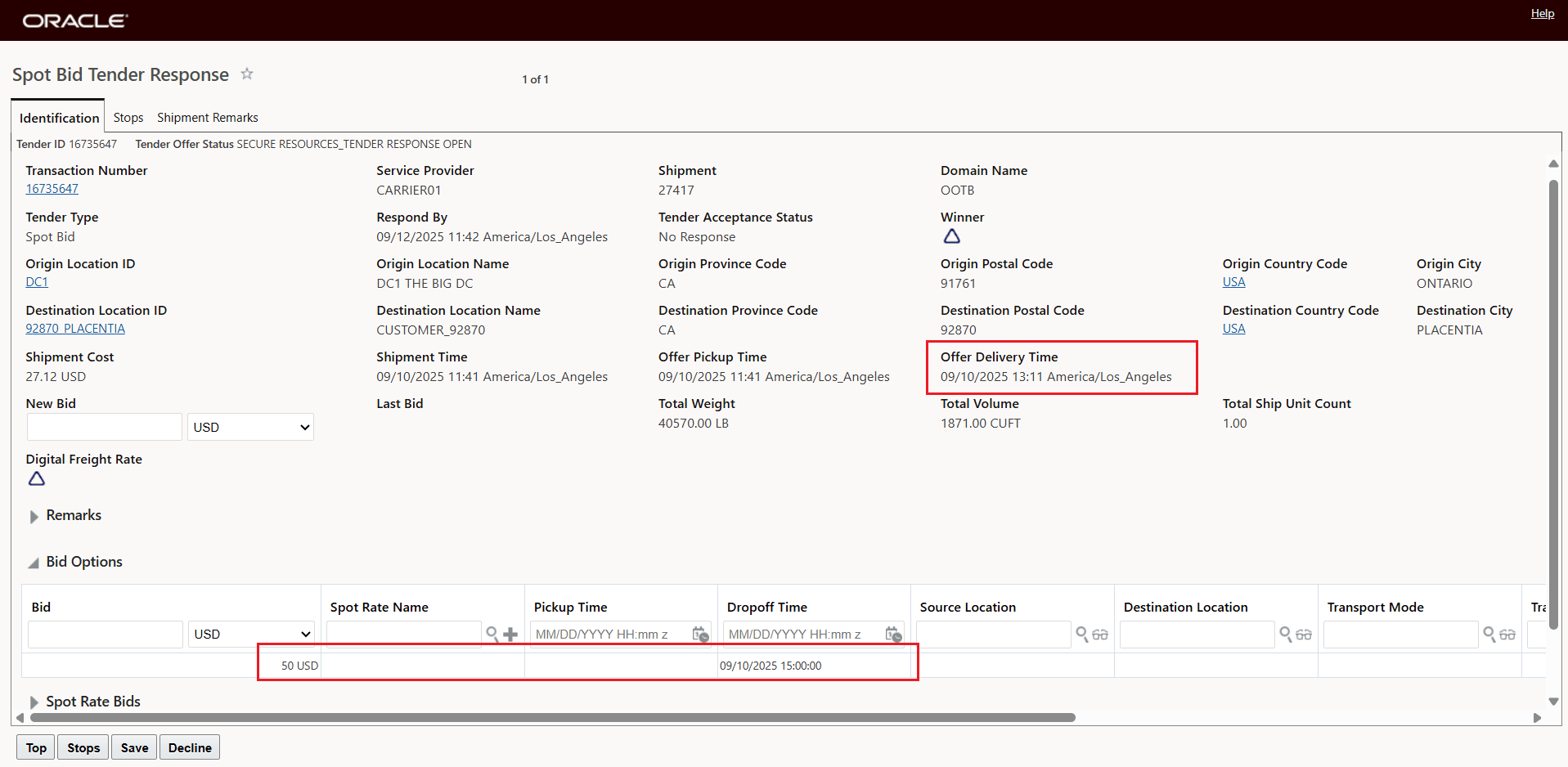Open the Shipment Remarks tab

(207, 117)
